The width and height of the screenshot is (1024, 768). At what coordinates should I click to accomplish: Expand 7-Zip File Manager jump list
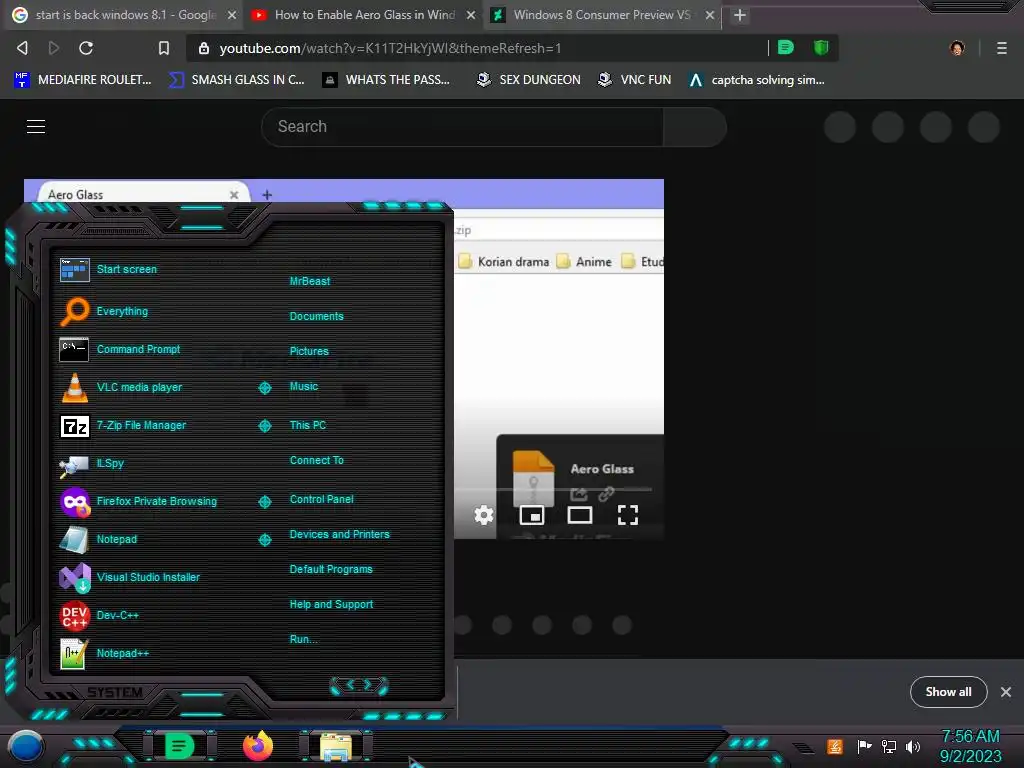[x=264, y=426]
